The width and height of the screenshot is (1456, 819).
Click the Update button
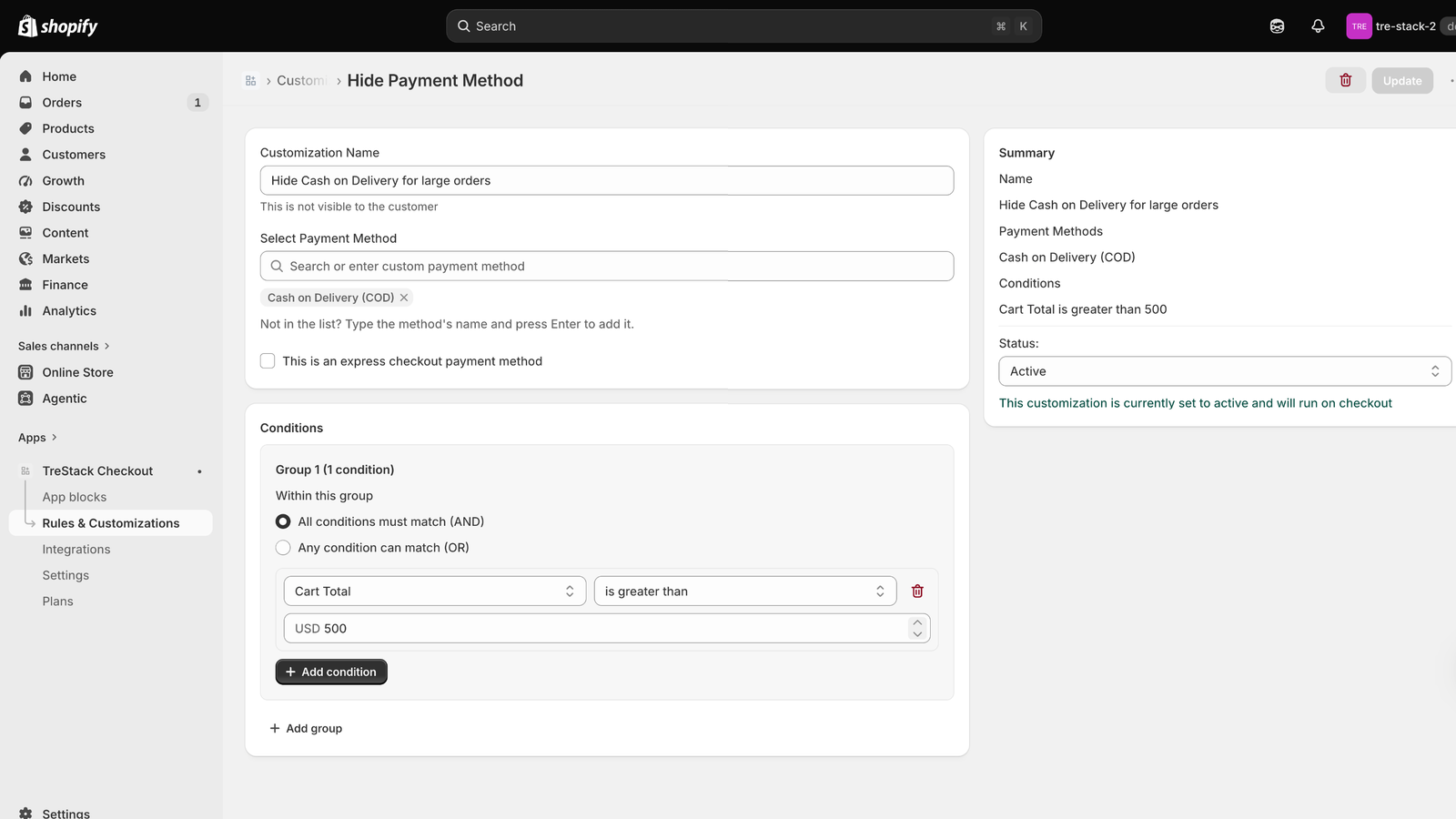(x=1402, y=80)
